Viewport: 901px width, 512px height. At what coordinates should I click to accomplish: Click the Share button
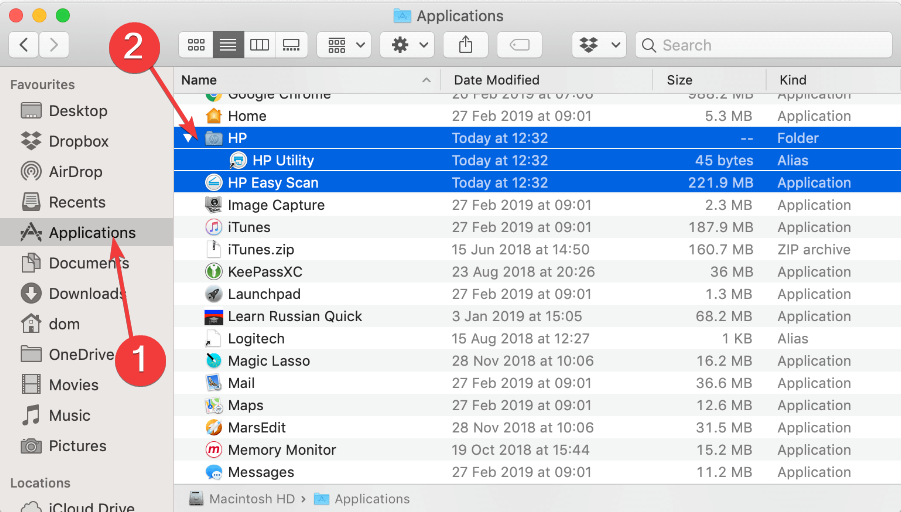click(466, 45)
